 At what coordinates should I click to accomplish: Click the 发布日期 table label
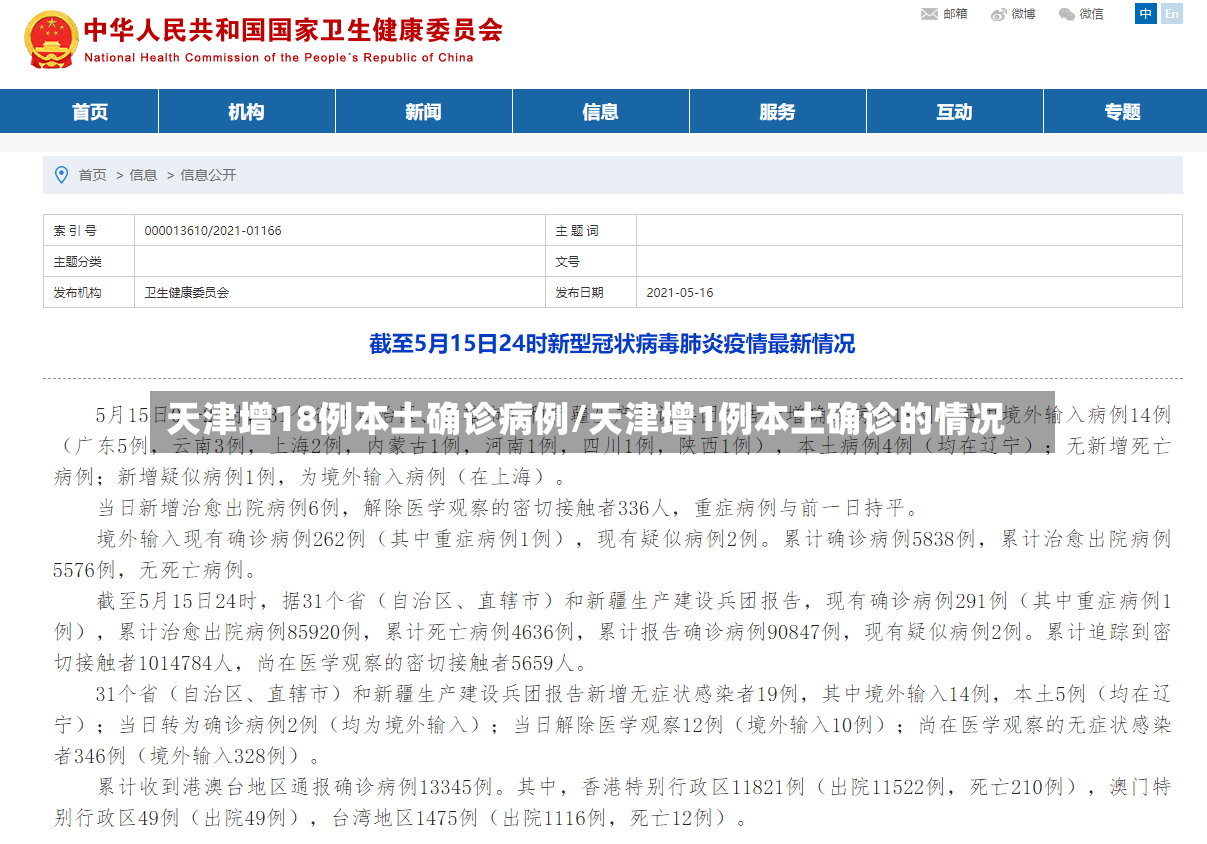click(x=579, y=293)
